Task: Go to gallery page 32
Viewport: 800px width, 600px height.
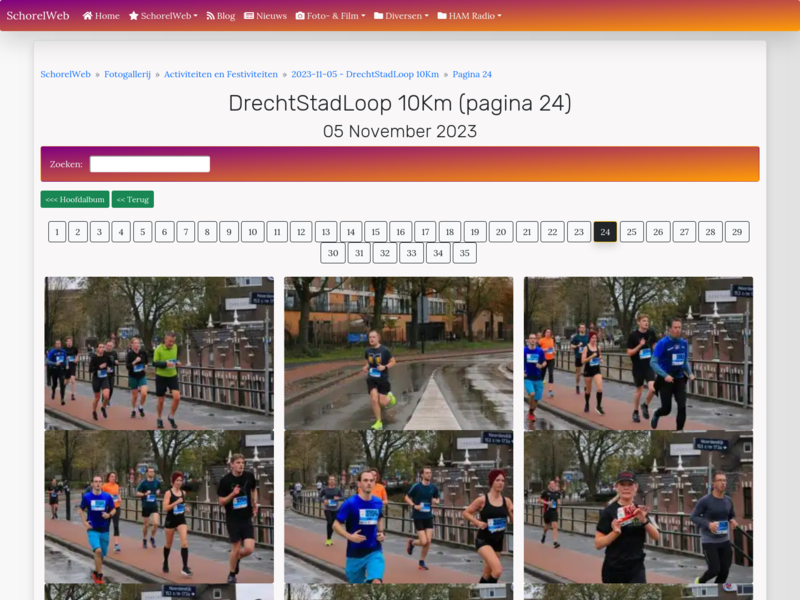Action: (x=385, y=253)
